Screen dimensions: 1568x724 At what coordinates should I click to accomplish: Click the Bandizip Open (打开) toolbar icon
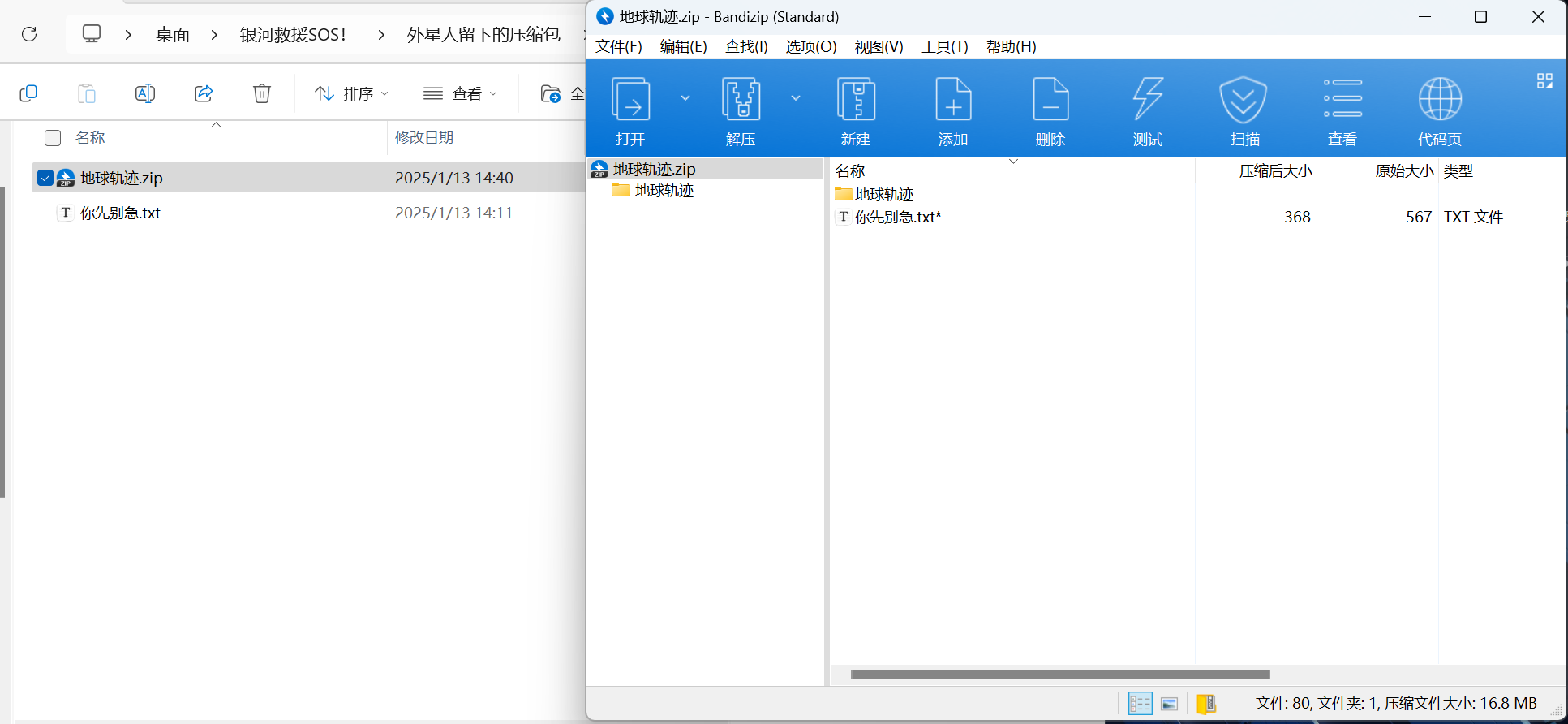pos(630,100)
